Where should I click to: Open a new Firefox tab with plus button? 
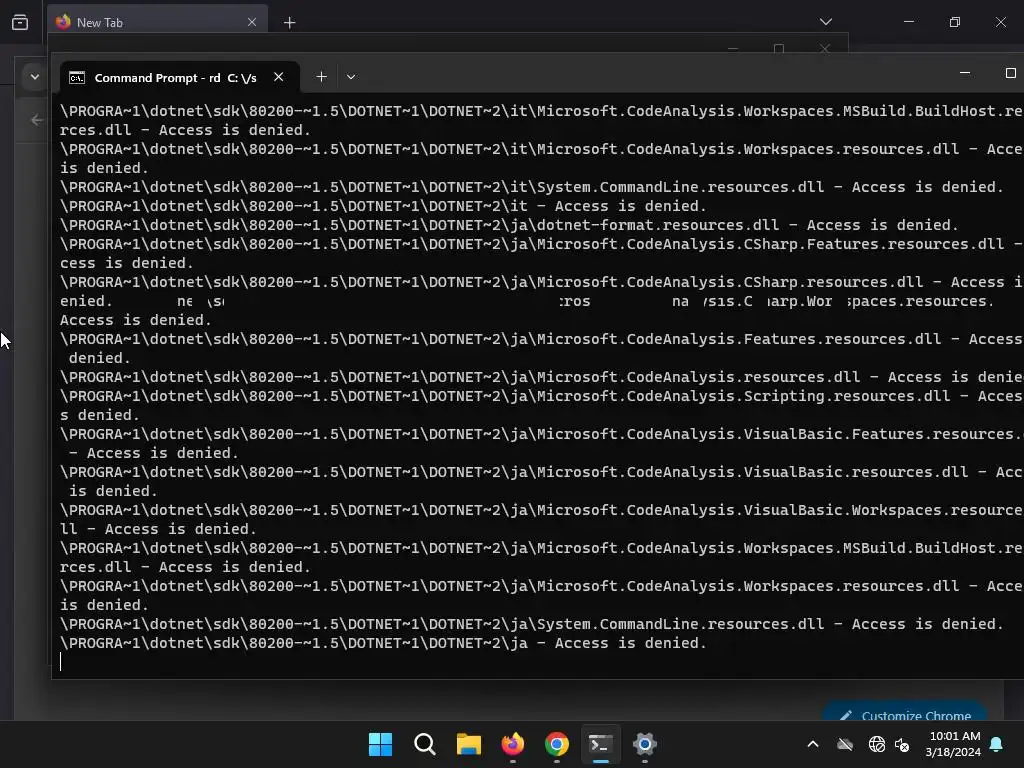(x=289, y=23)
